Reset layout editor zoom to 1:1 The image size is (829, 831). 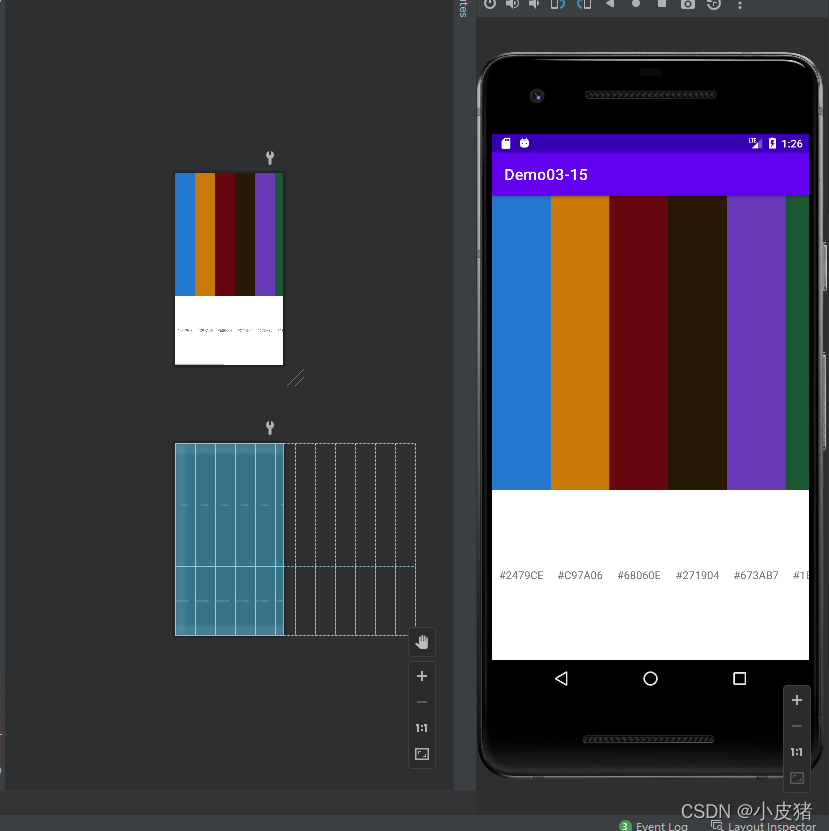[422, 728]
